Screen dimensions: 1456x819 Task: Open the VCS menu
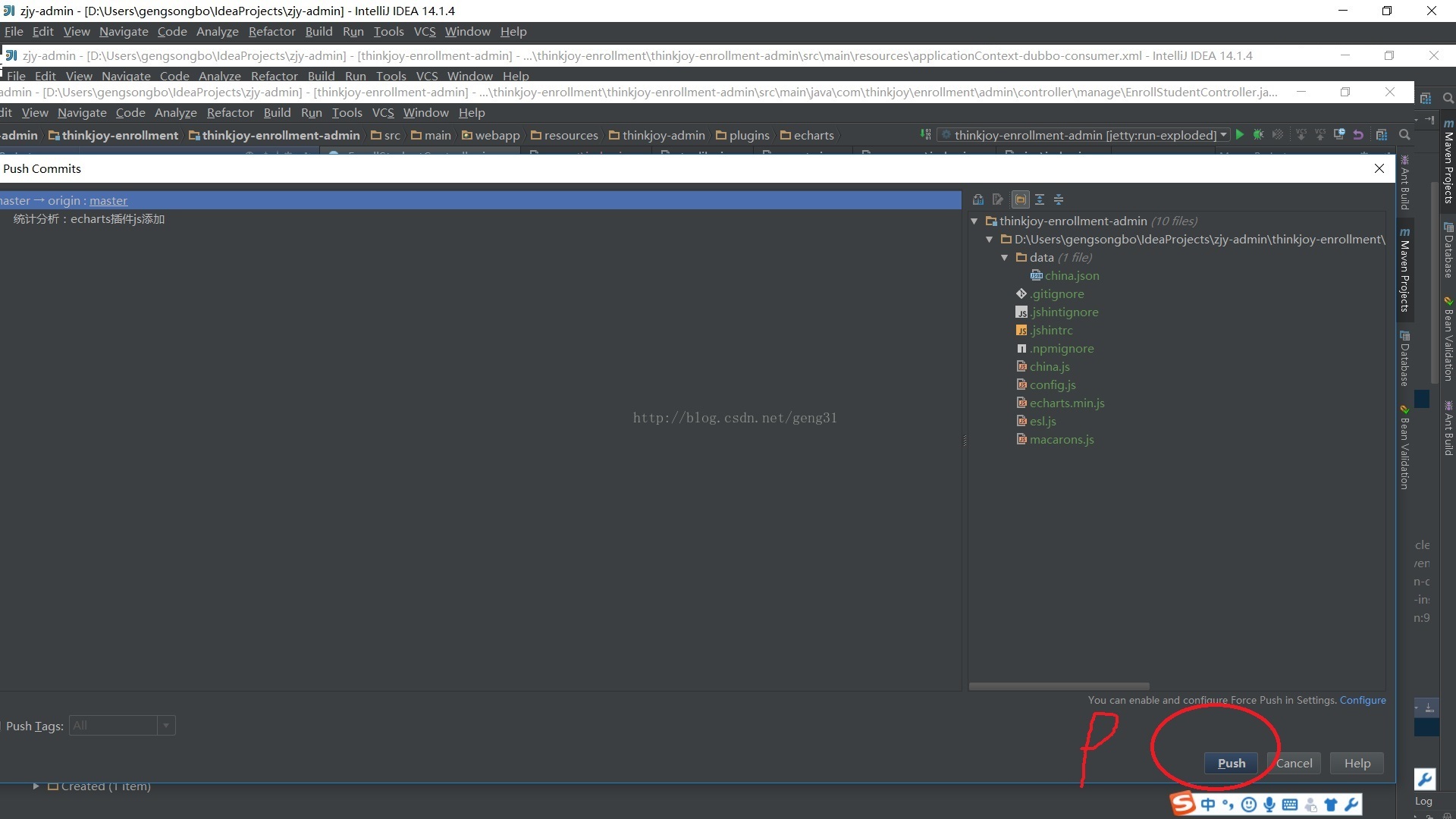pos(424,31)
